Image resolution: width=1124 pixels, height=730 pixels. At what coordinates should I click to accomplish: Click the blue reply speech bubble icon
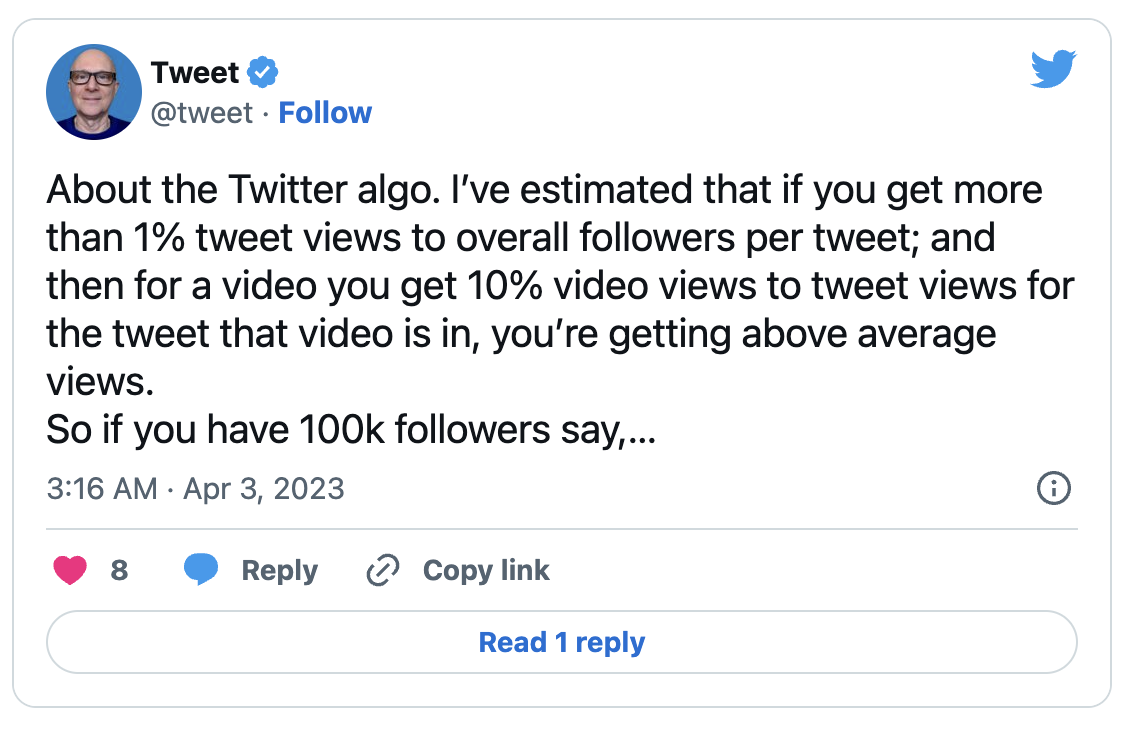click(201, 569)
